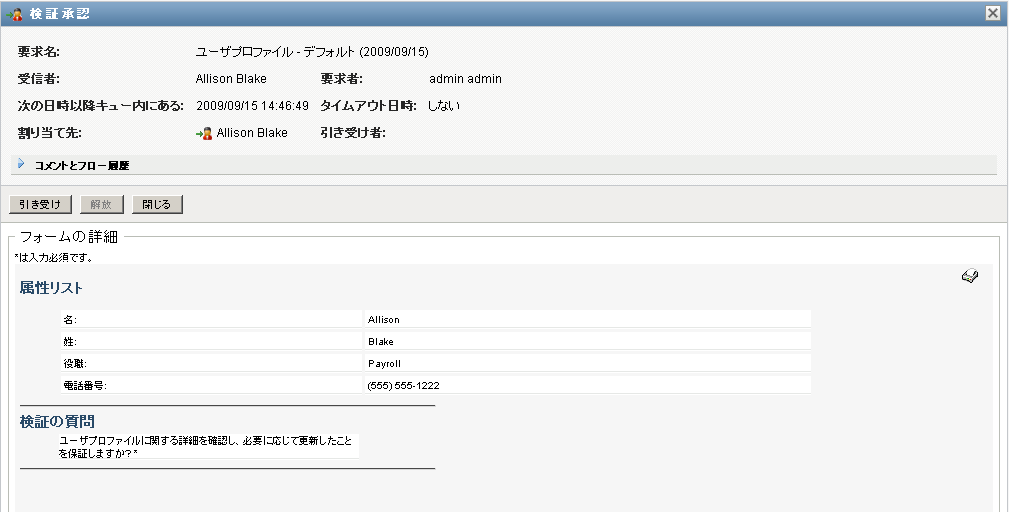Click the print form icon
Viewport: 1009px width, 512px height.
[x=969, y=277]
